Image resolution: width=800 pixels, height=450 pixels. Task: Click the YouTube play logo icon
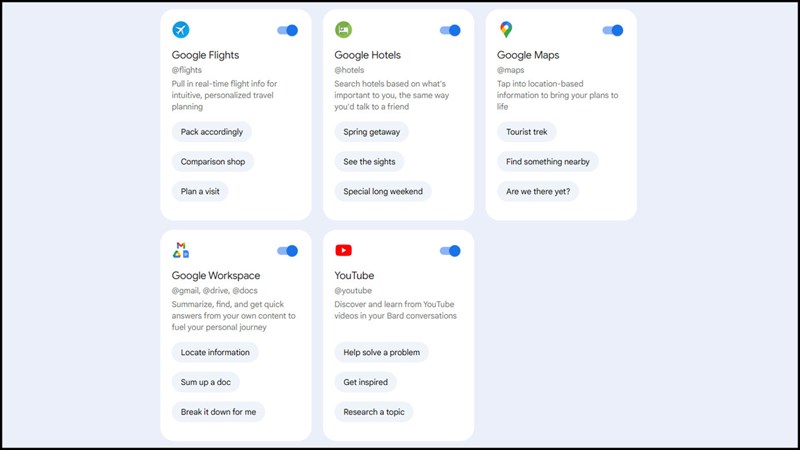tap(343, 250)
